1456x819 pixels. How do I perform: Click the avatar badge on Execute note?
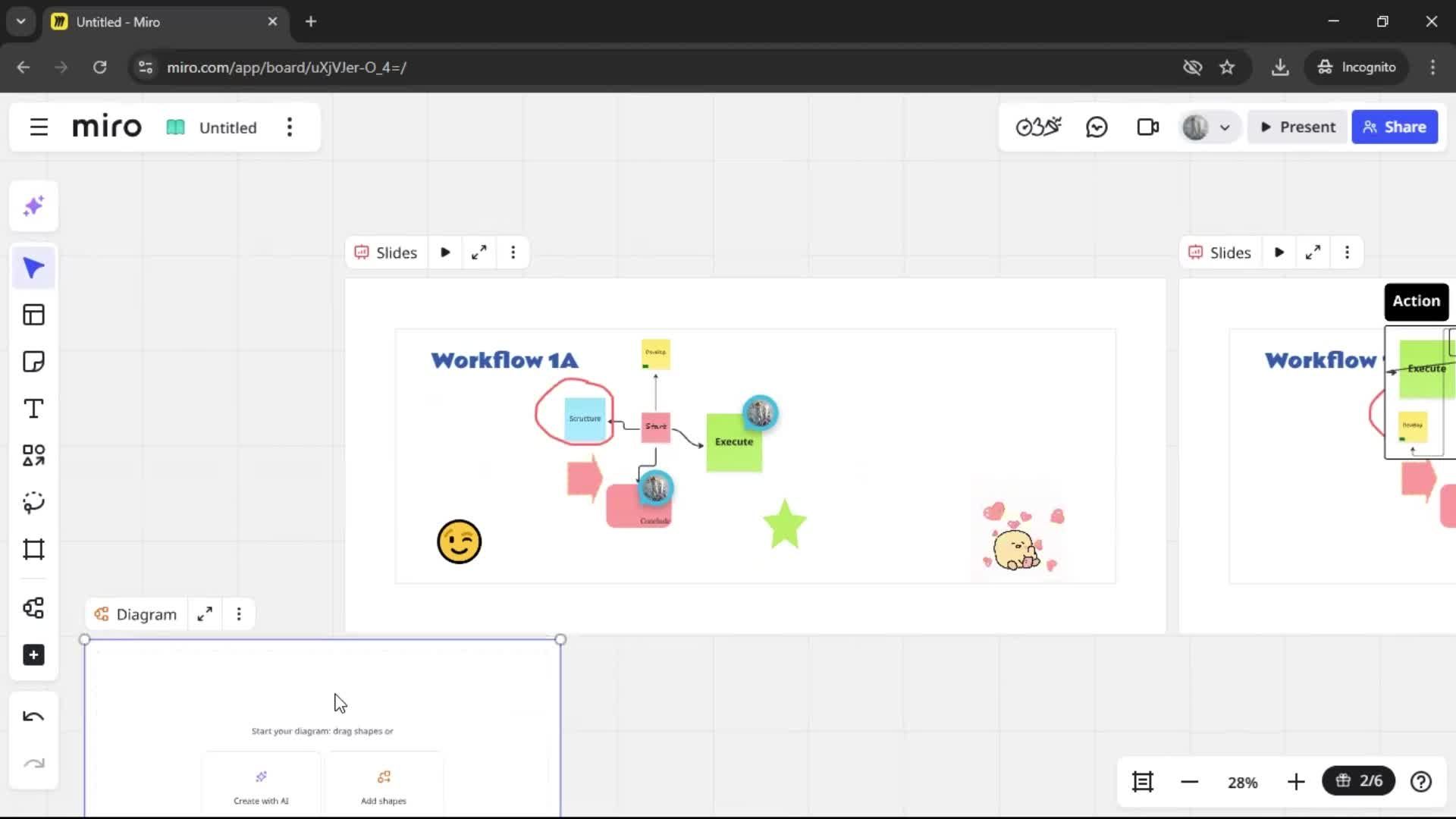760,413
